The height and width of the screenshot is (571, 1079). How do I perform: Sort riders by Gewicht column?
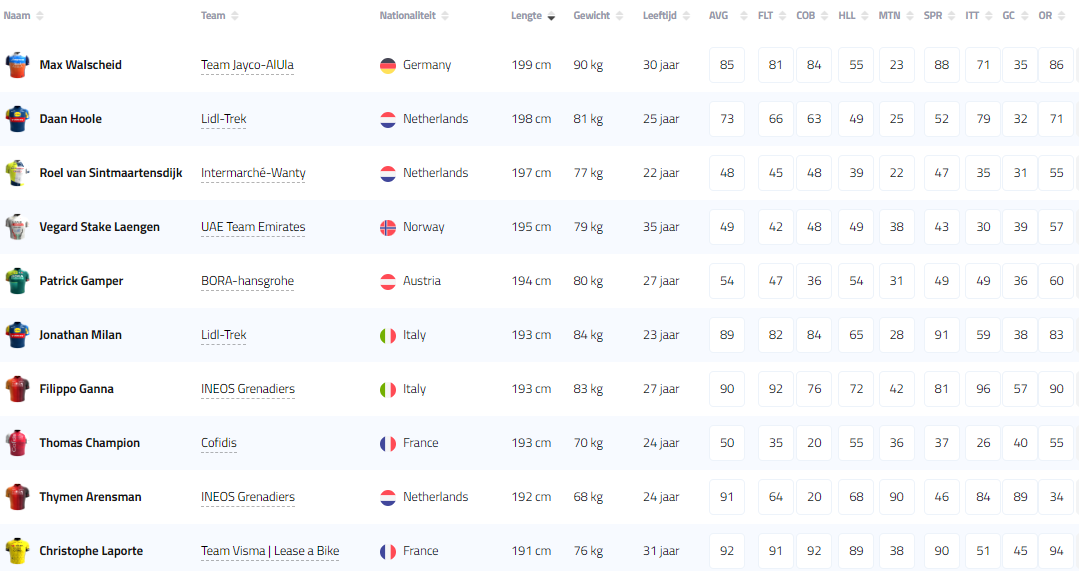pyautogui.click(x=591, y=16)
